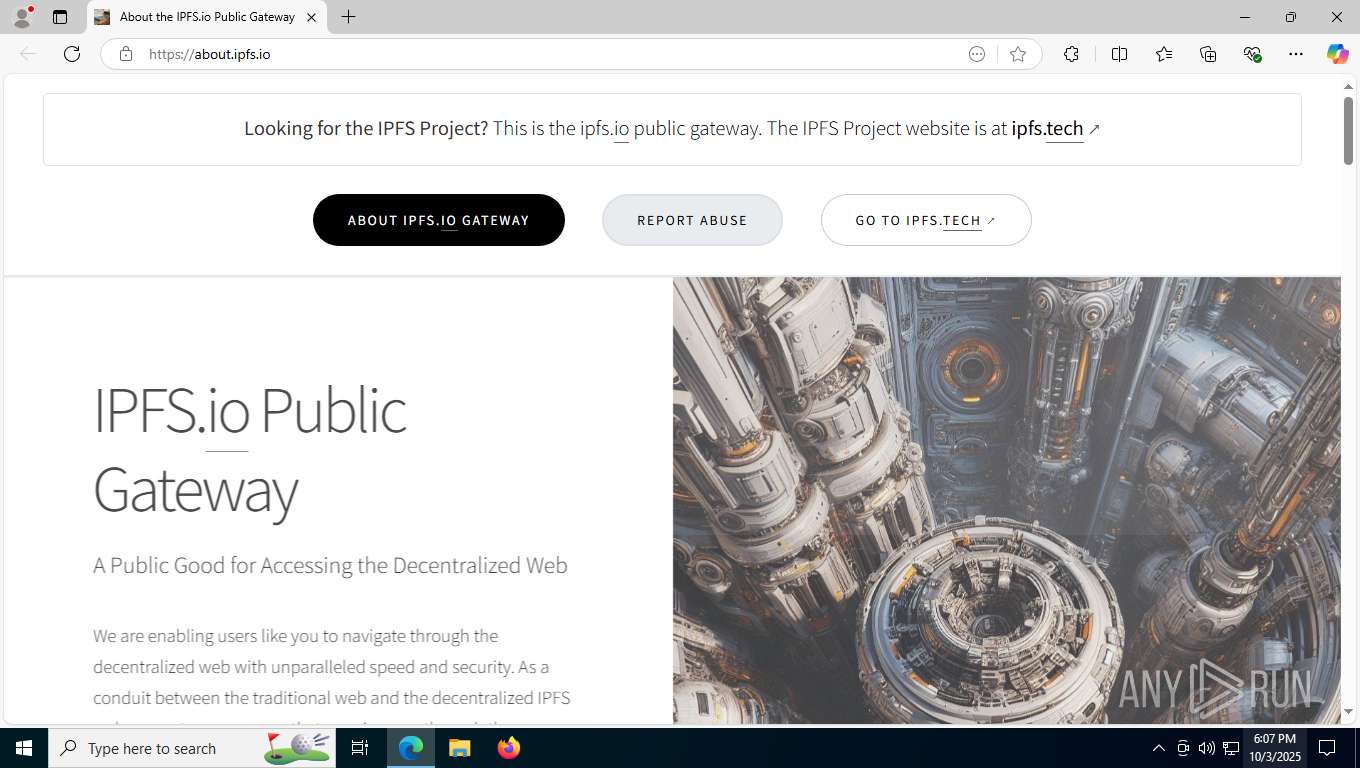This screenshot has height=768, width=1360.
Task: Click the IPFS.io Public Gateway heading
Action: click(249, 449)
